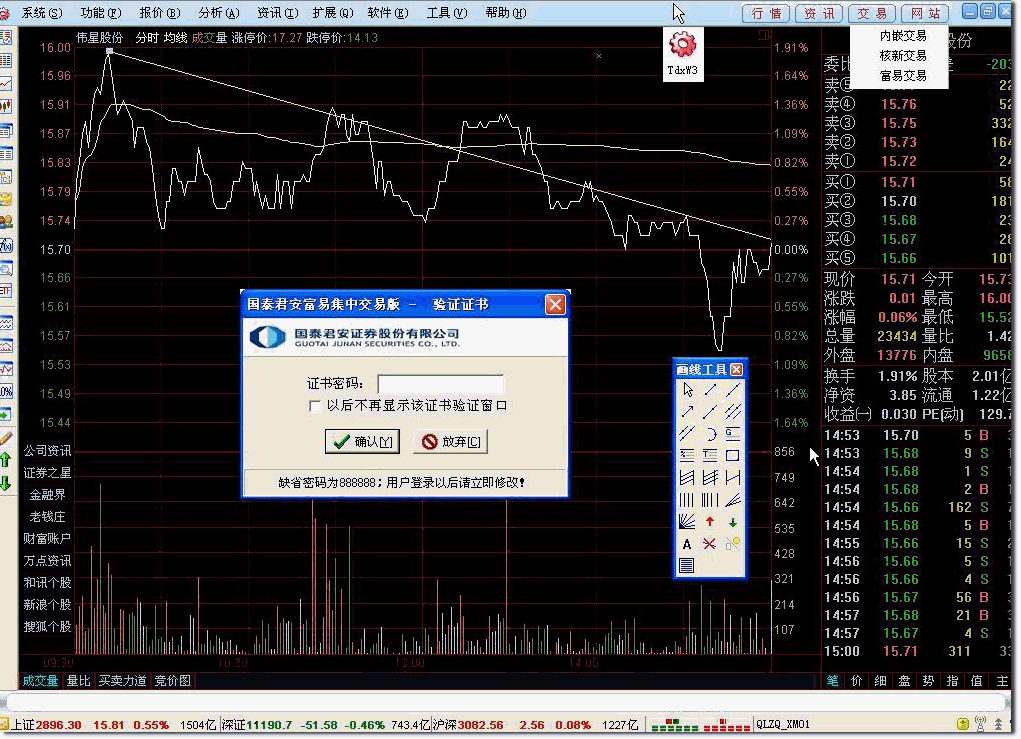The width and height of the screenshot is (1021, 739).
Task: Choose 内嵌交易 from dropdown
Action: click(x=902, y=36)
